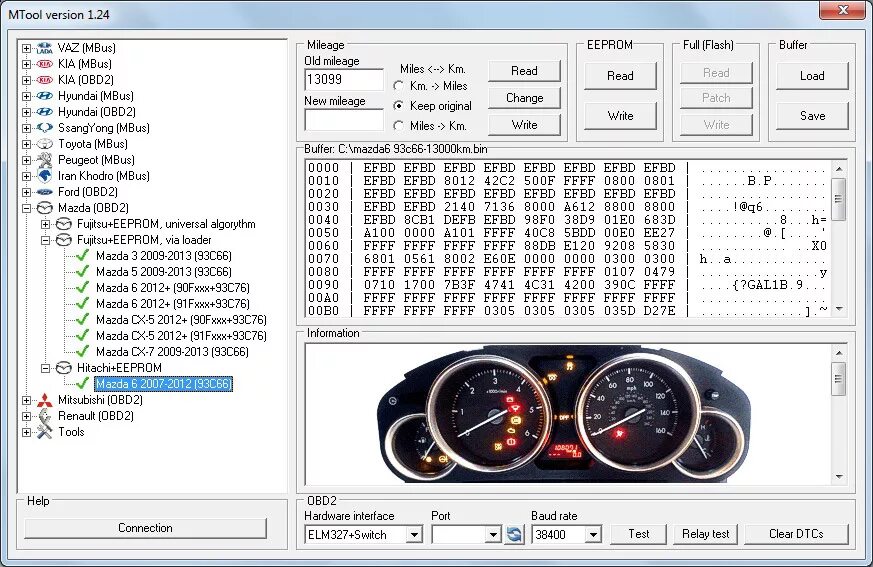
Task: Open the Hardware interface dropdown
Action: tap(414, 535)
